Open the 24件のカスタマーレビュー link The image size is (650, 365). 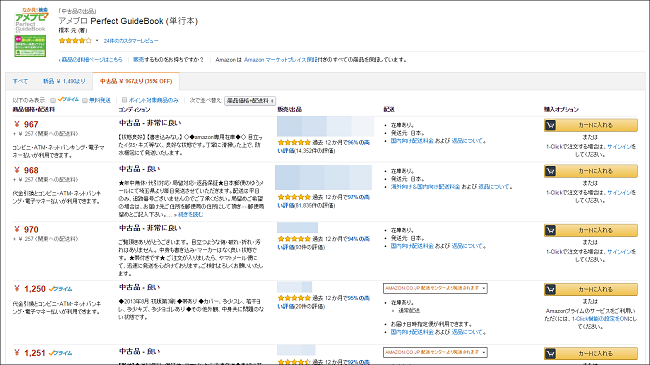pyautogui.click(x=131, y=41)
